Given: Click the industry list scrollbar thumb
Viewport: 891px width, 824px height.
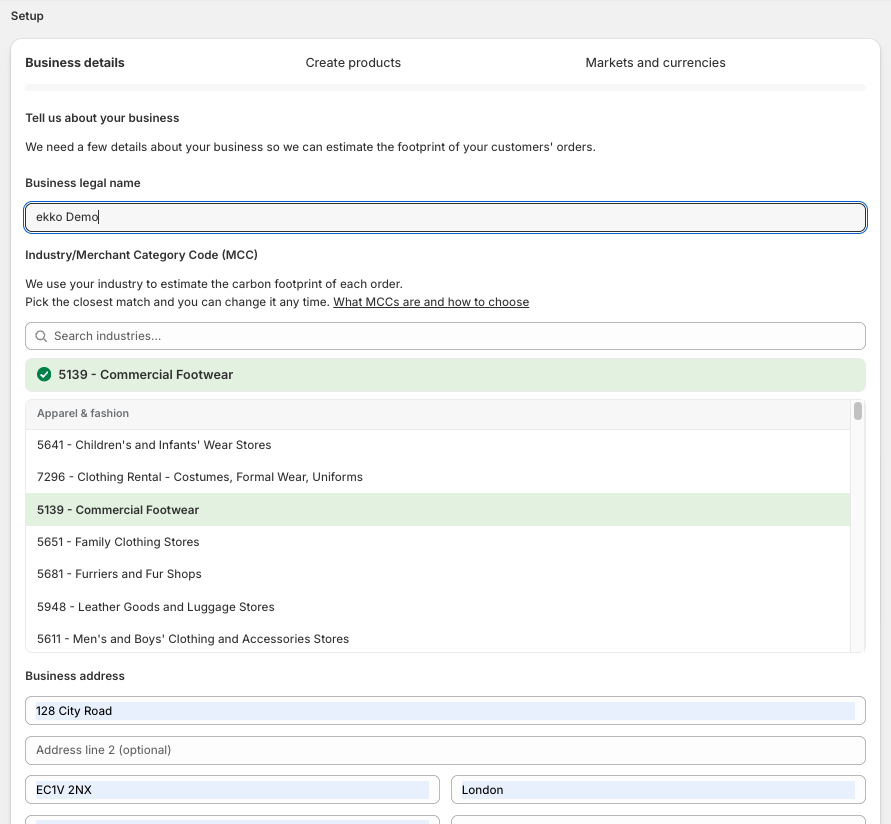Looking at the screenshot, I should click(857, 411).
